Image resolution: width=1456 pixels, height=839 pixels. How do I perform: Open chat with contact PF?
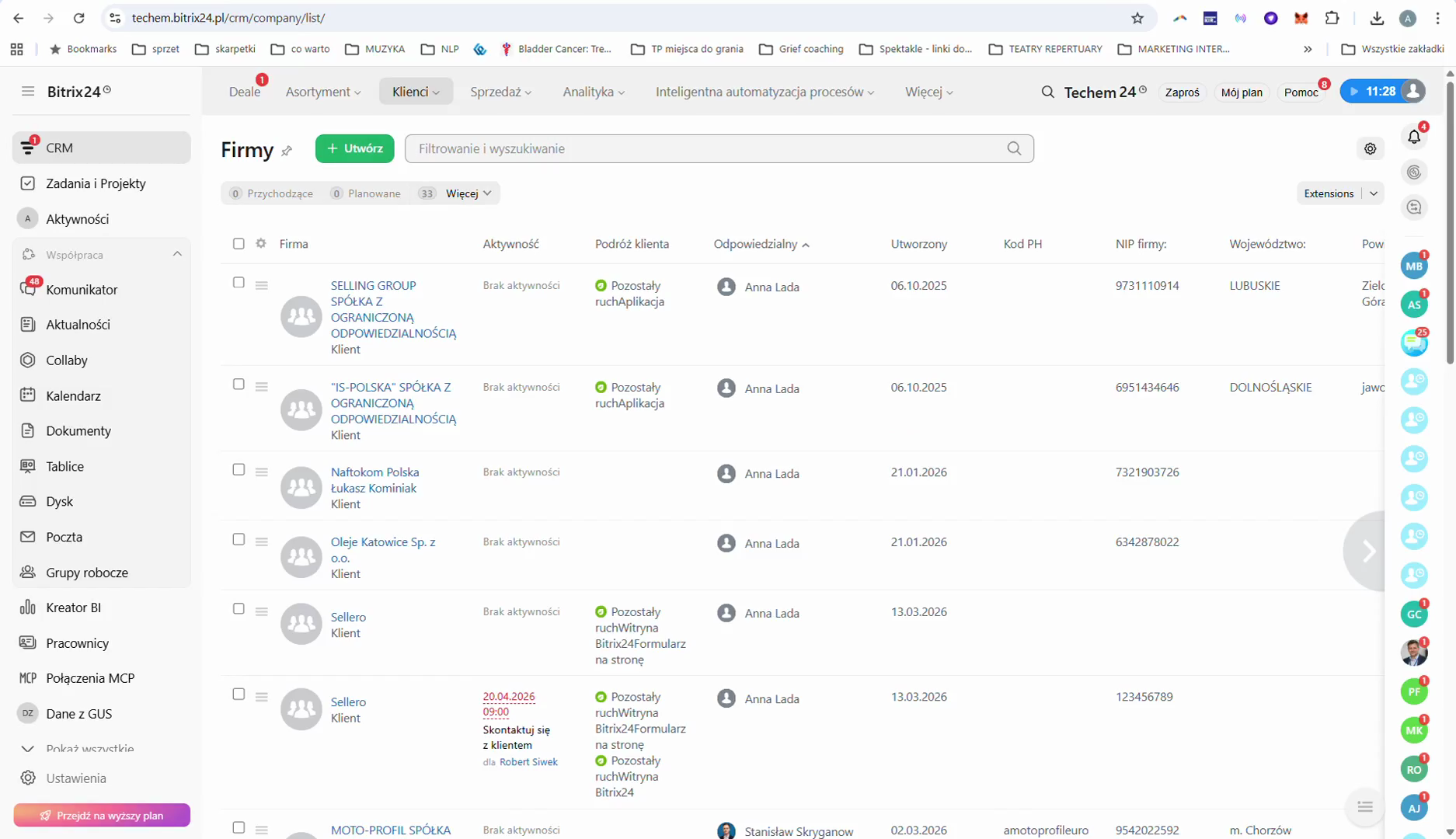(1414, 691)
